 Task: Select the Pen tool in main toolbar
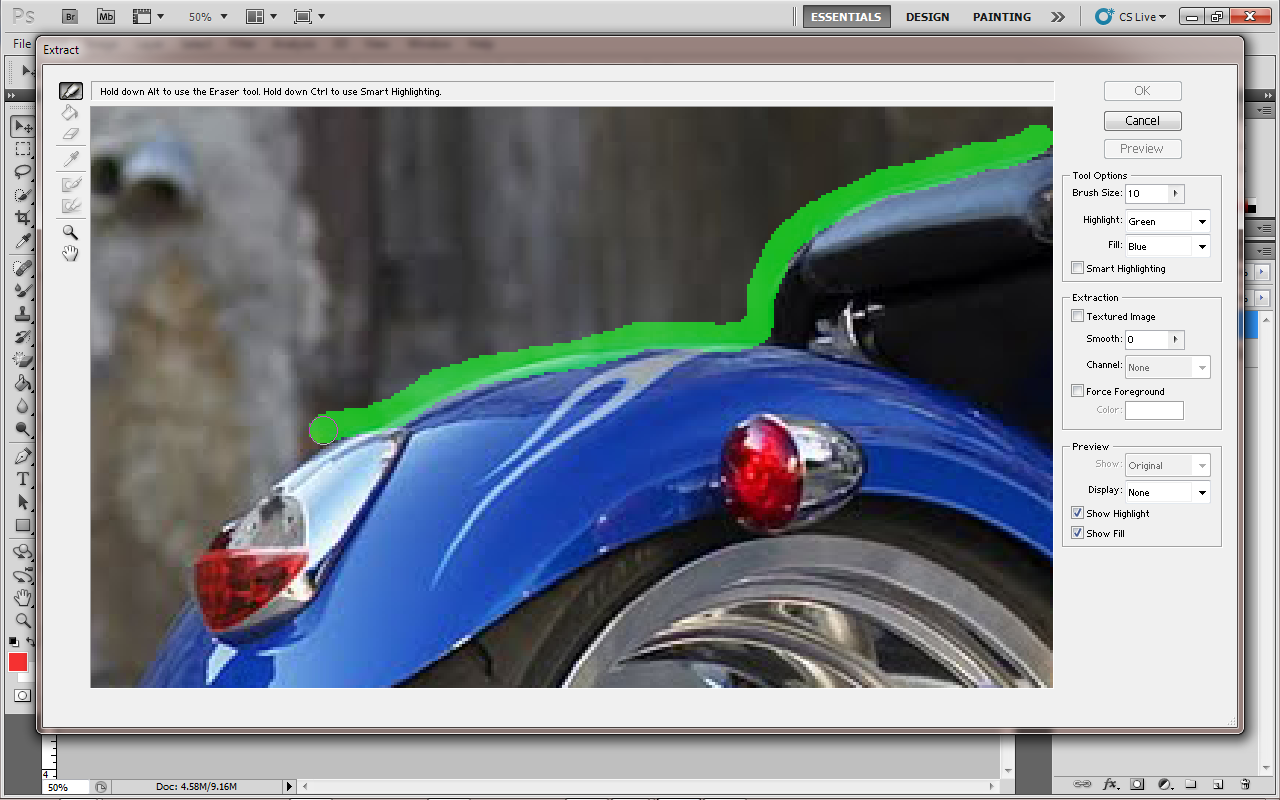[x=22, y=456]
